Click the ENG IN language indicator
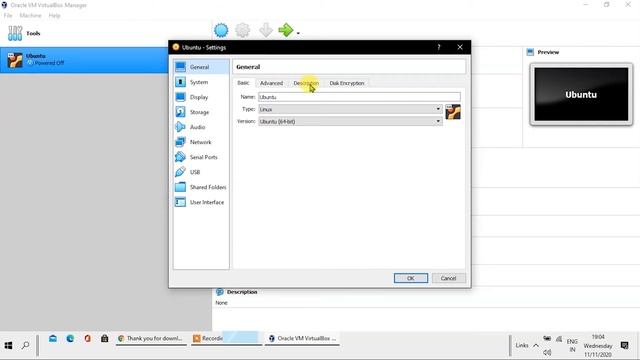Image resolution: width=640 pixels, height=360 pixels. [572, 345]
